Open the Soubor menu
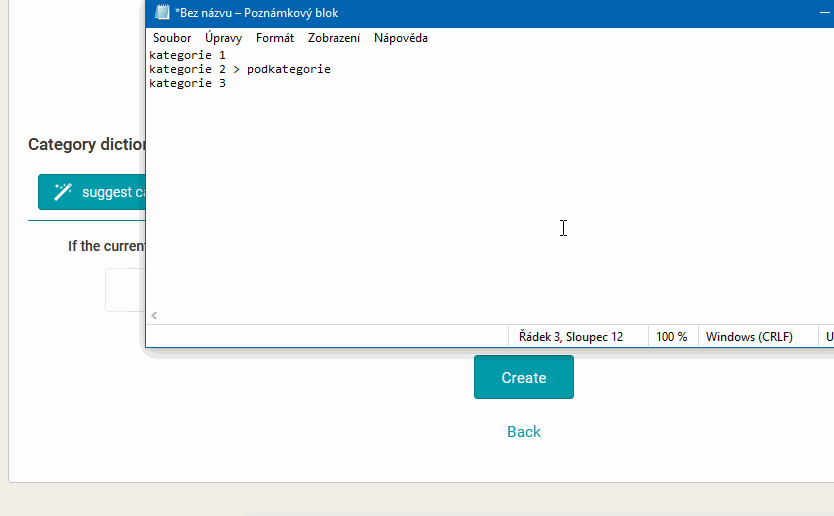The width and height of the screenshot is (834, 516). (x=172, y=38)
